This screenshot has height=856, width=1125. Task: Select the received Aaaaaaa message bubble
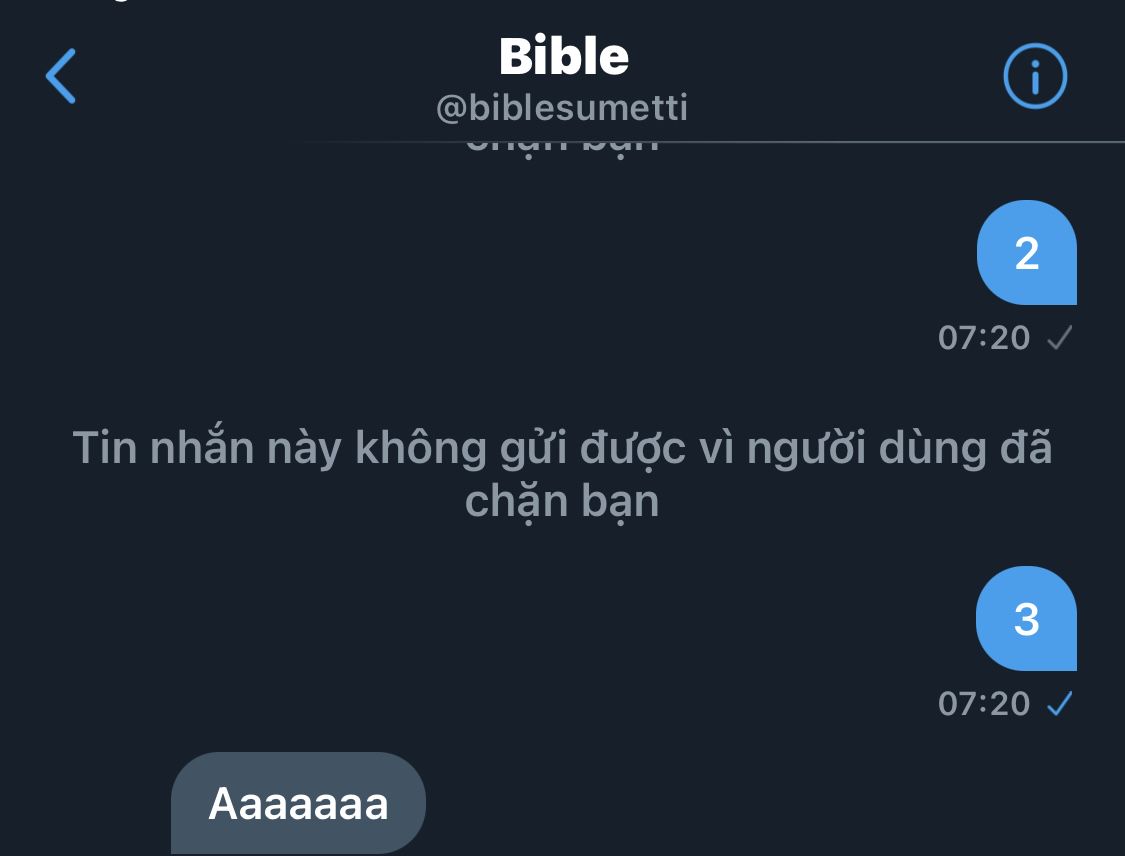(x=298, y=803)
